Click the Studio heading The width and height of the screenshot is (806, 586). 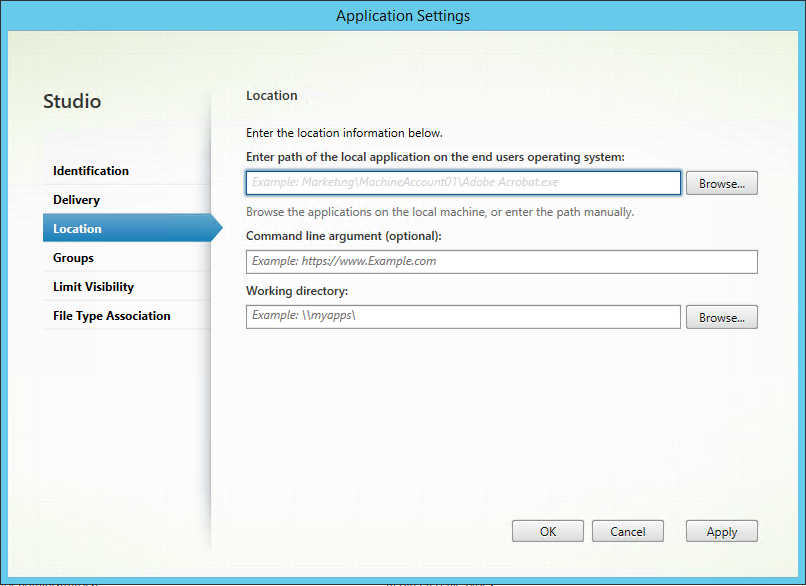coord(73,101)
